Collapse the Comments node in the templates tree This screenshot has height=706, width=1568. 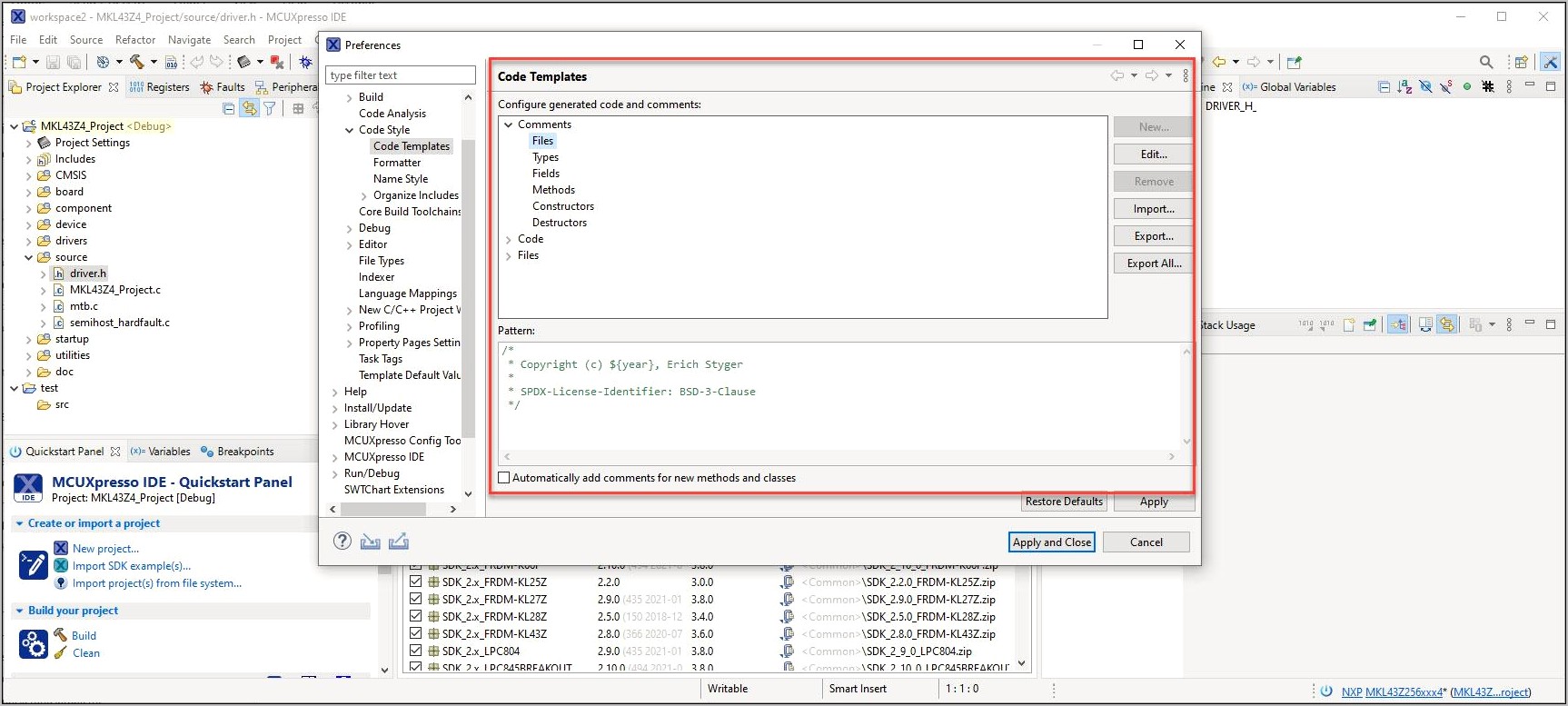pos(509,124)
